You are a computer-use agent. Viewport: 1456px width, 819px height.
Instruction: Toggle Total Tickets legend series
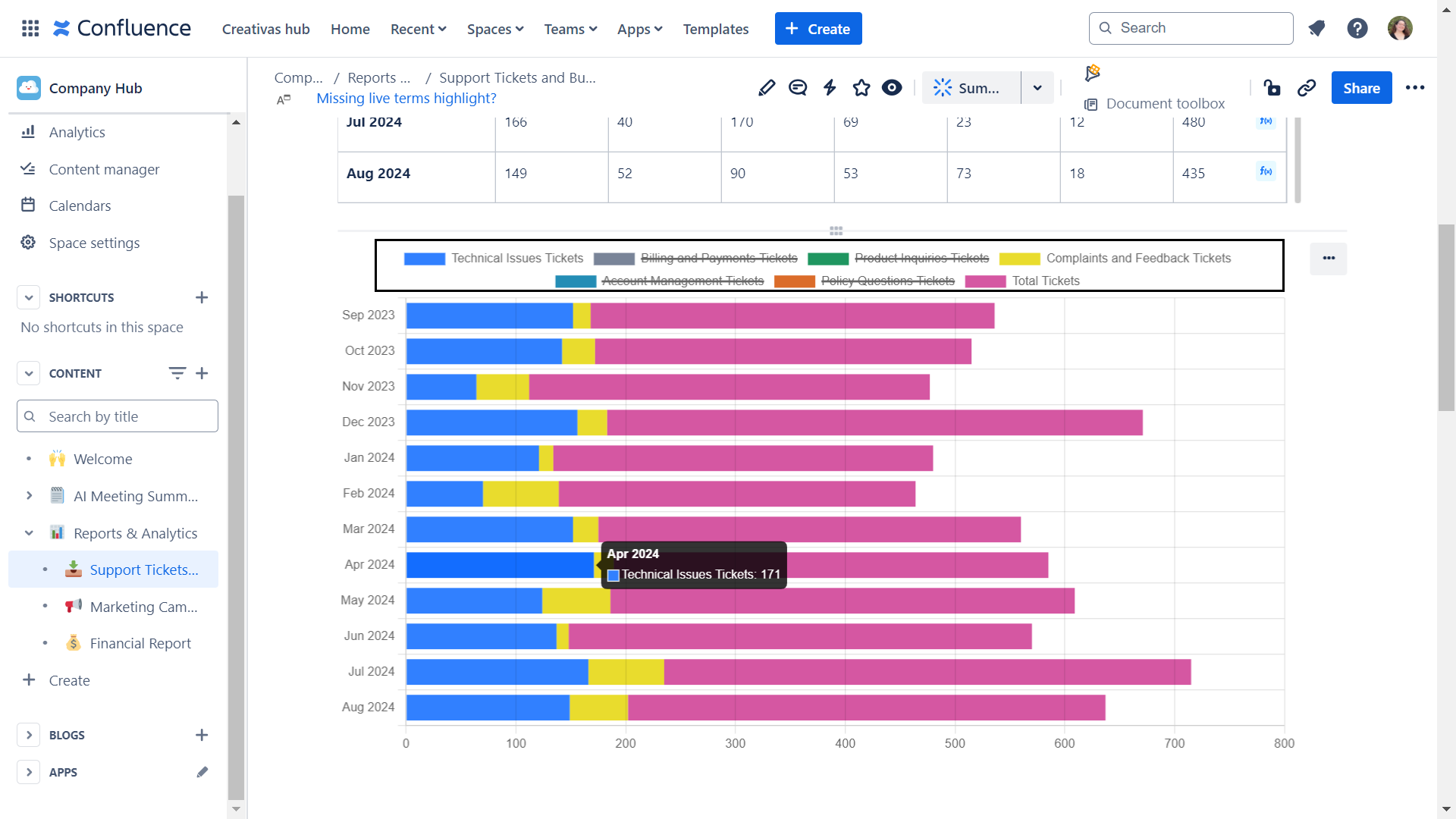1045,281
